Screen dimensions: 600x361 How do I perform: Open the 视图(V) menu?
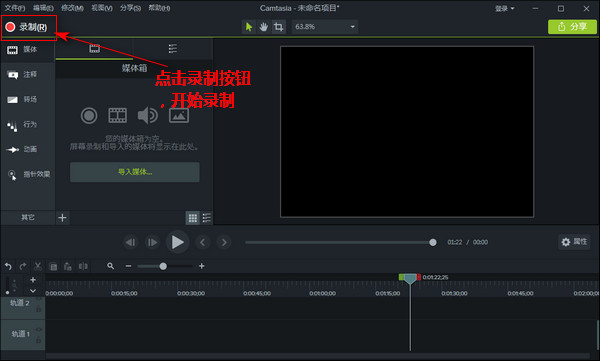(x=102, y=8)
